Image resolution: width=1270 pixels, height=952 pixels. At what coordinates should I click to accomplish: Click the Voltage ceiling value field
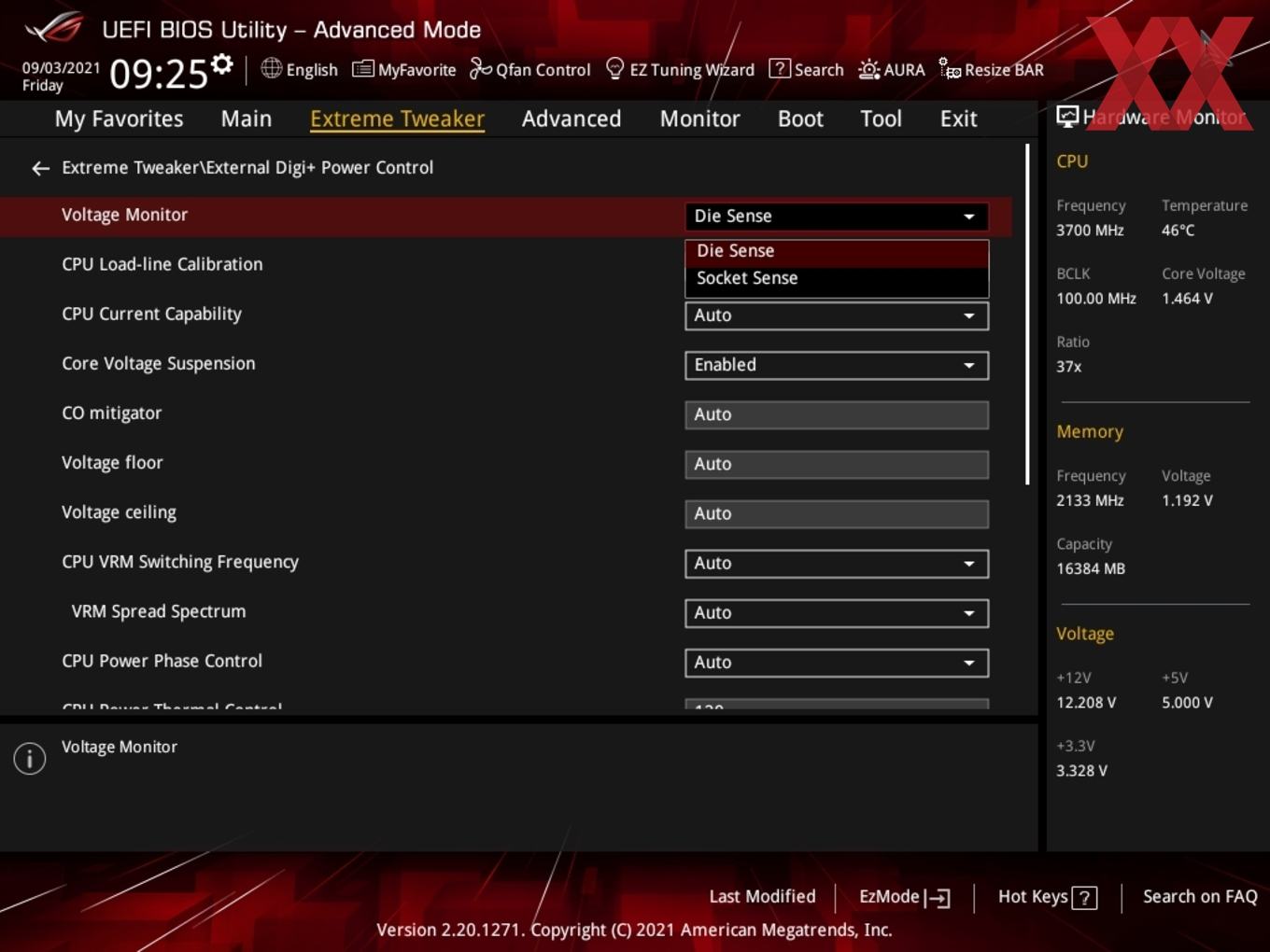[x=837, y=513]
